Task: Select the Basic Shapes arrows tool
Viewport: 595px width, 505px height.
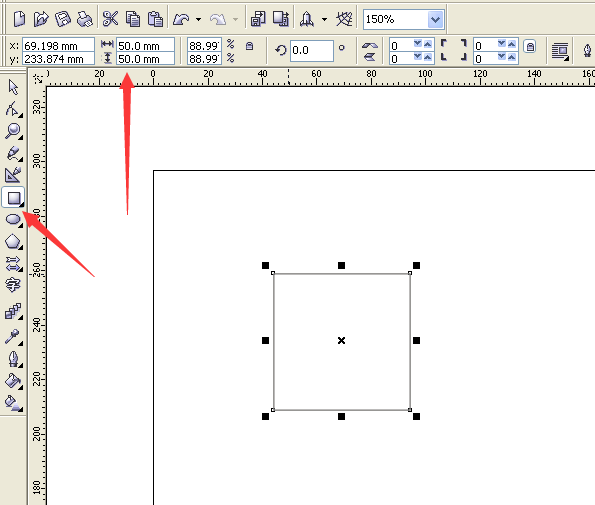Action: point(13,263)
